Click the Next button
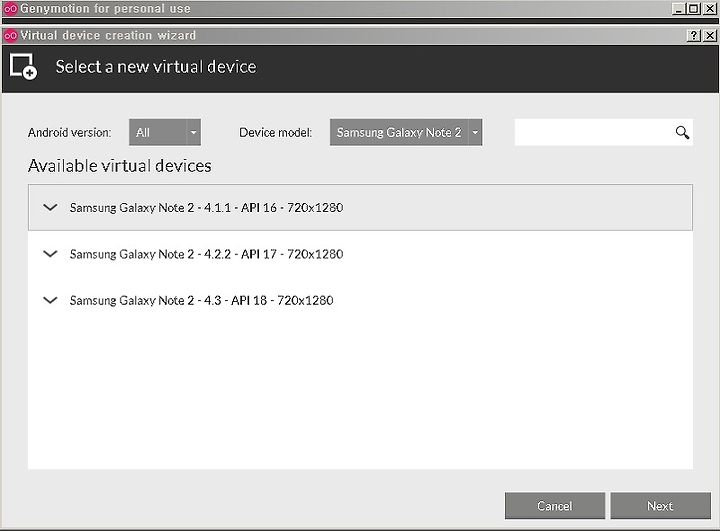720x531 pixels. pyautogui.click(x=660, y=506)
